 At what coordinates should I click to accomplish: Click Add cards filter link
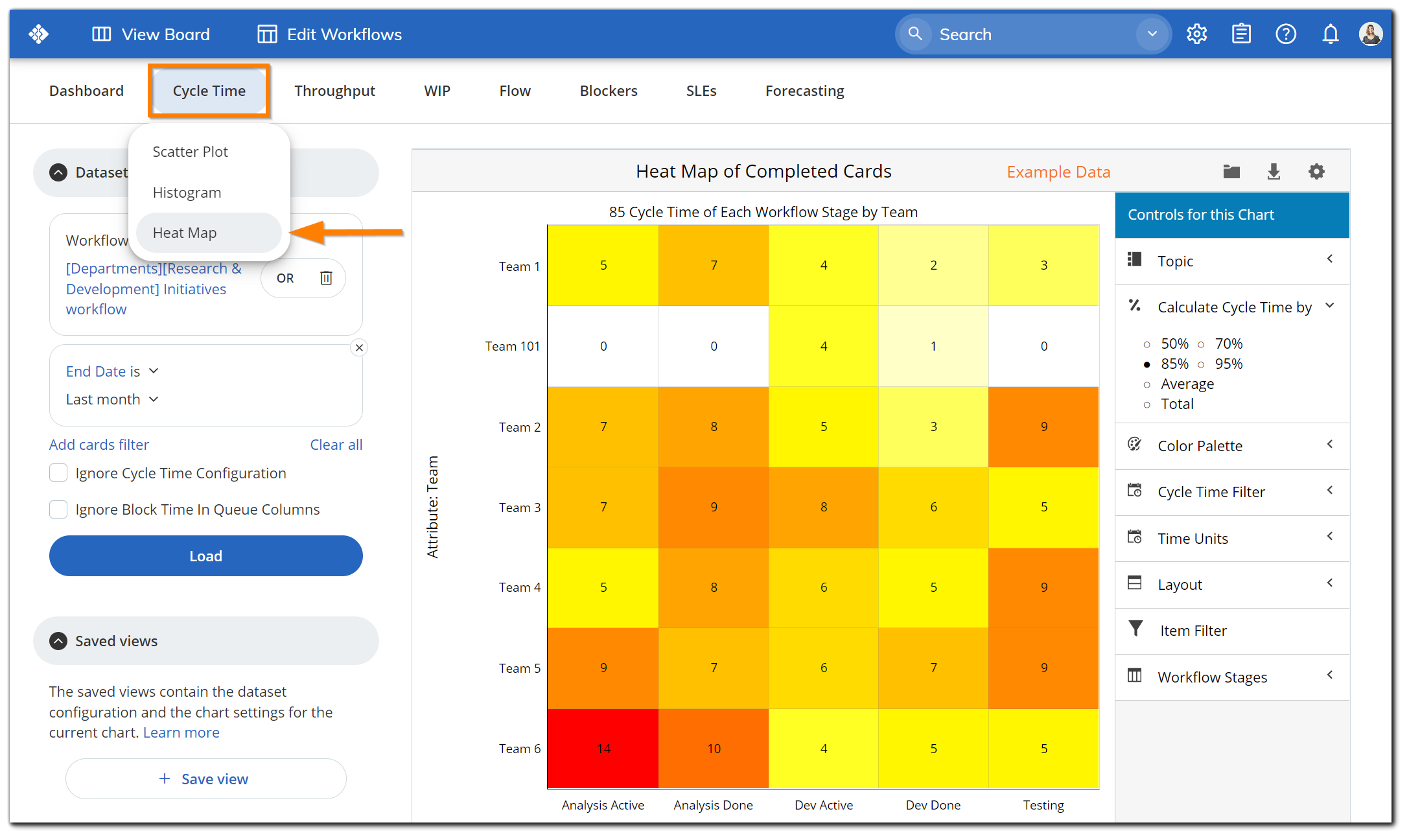(x=99, y=445)
